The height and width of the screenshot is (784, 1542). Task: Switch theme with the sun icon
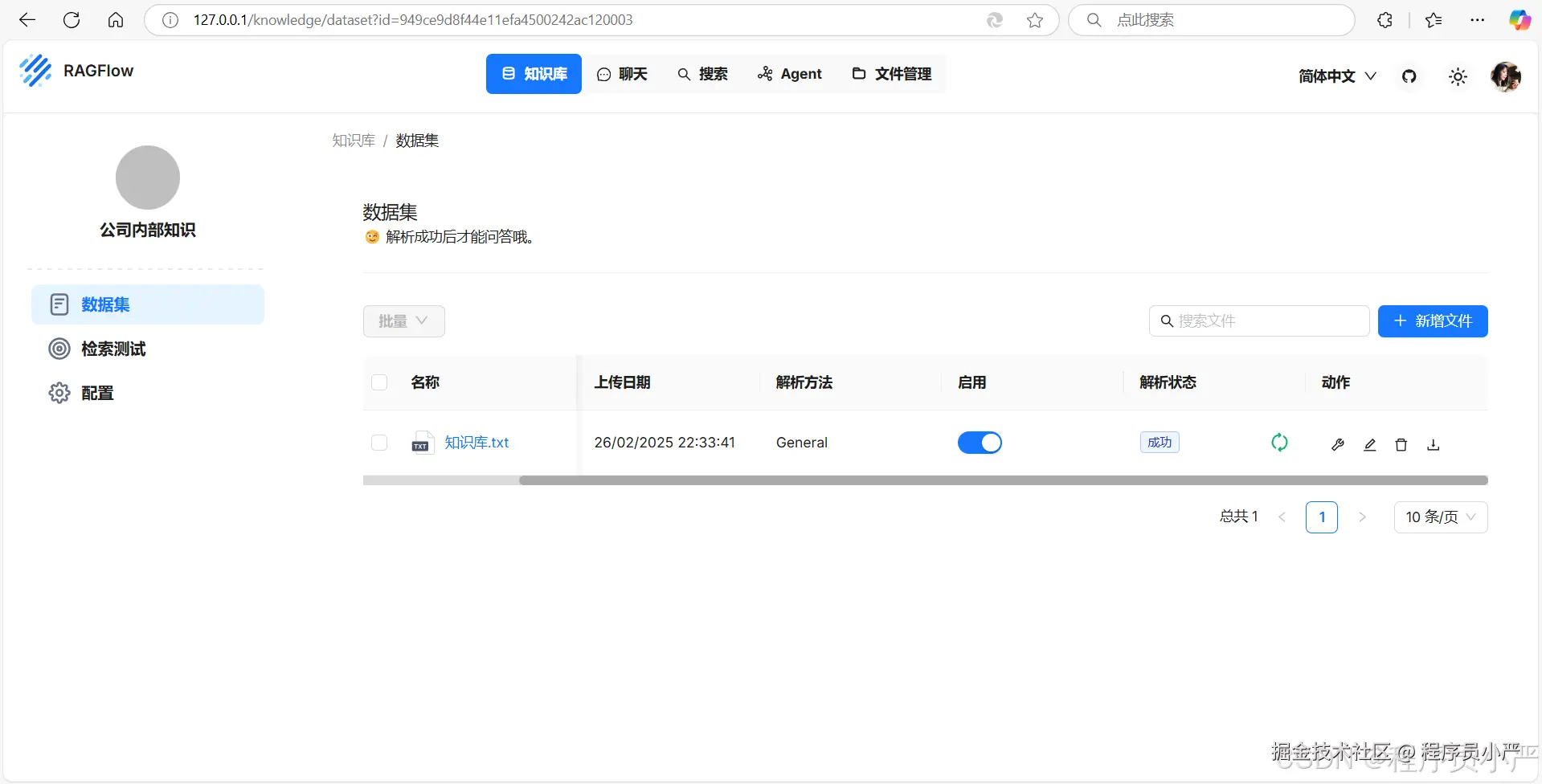1457,76
